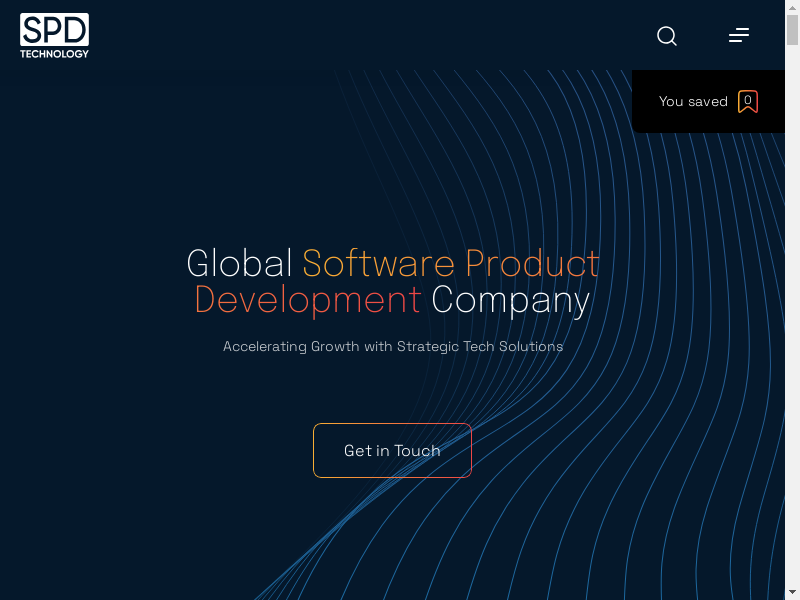Click the vertical scrollbar thumb
Viewport: 800px width, 600px height.
tap(793, 28)
